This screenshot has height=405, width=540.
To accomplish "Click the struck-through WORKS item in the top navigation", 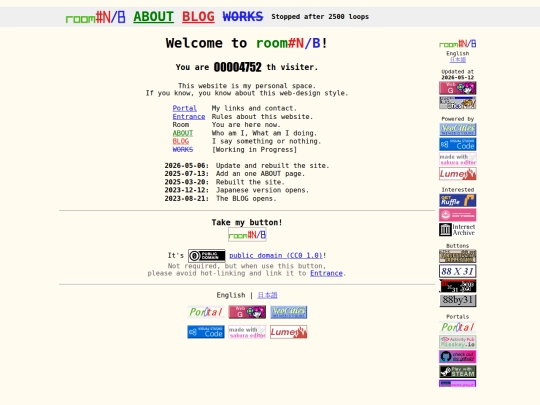I will tap(243, 17).
